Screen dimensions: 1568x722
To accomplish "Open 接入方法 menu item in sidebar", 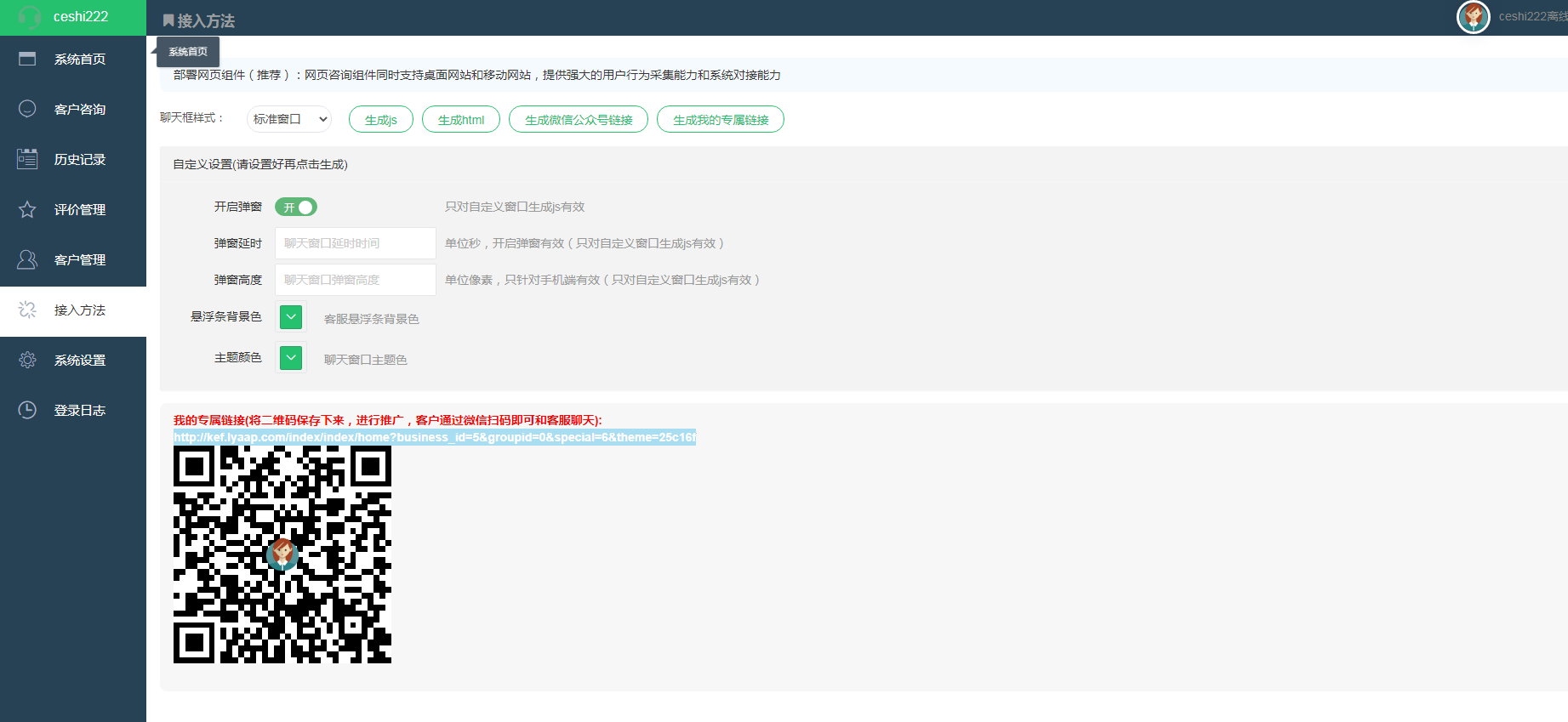I will tap(79, 310).
